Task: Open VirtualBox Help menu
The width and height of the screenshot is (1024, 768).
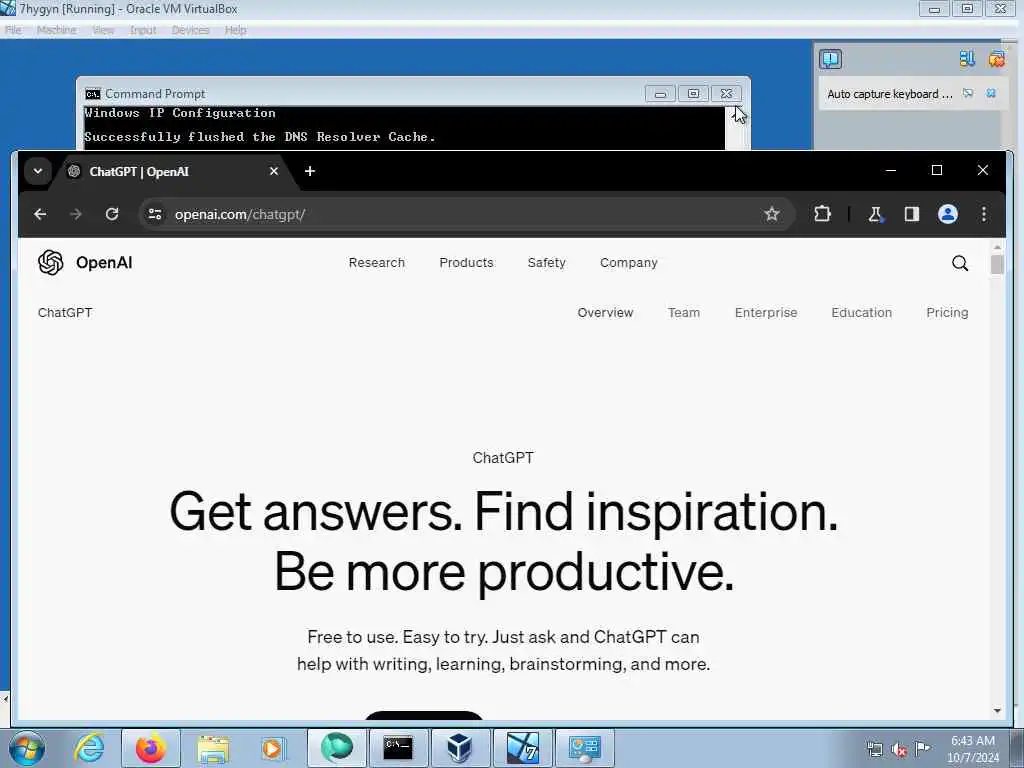Action: coord(235,30)
